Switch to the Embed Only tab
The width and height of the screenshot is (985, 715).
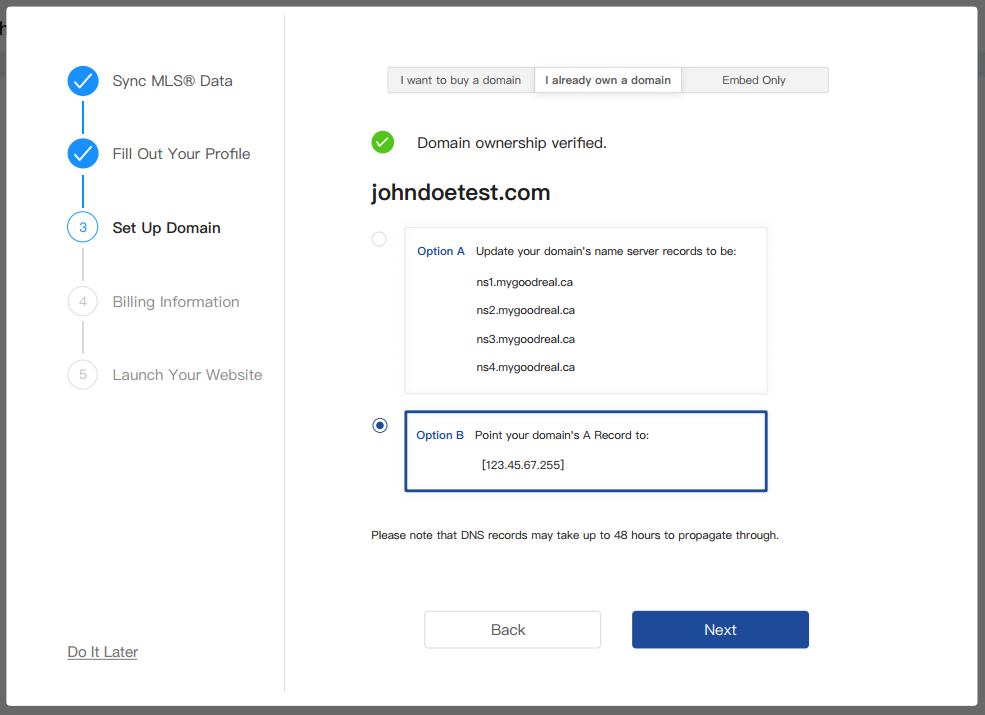(754, 80)
